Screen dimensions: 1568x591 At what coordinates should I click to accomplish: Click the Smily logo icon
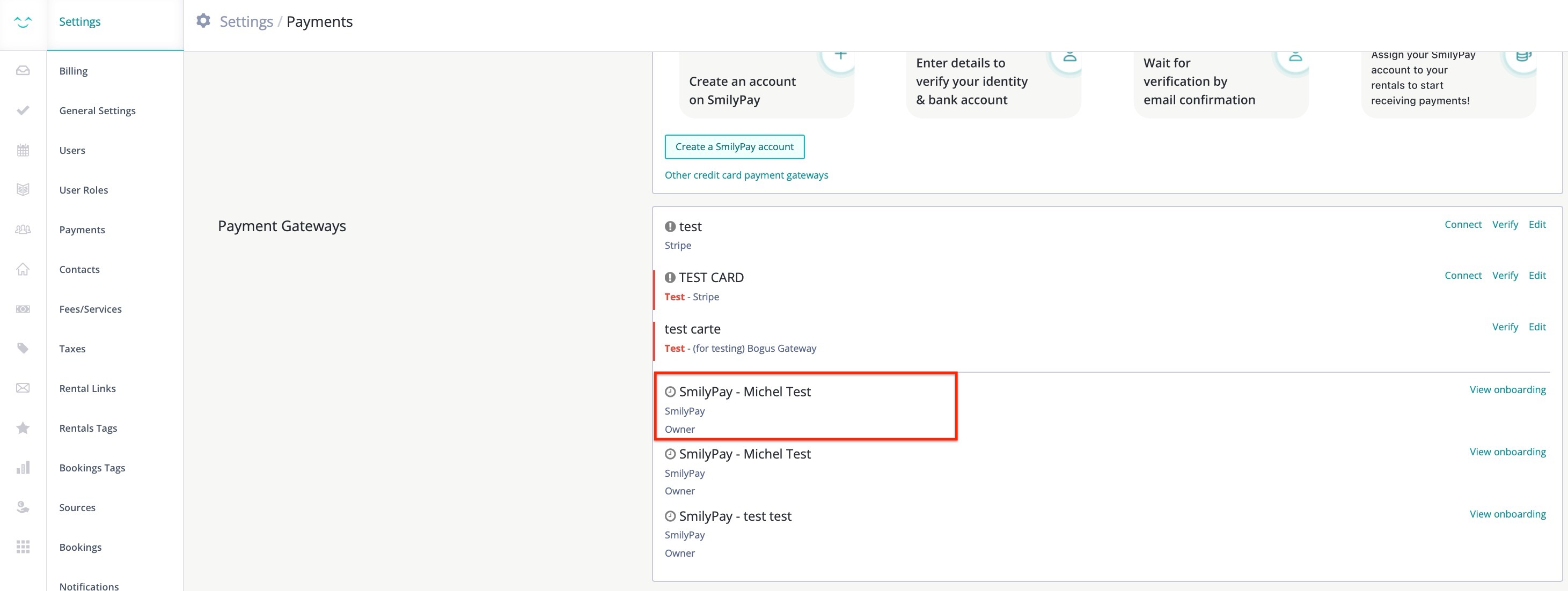click(23, 22)
